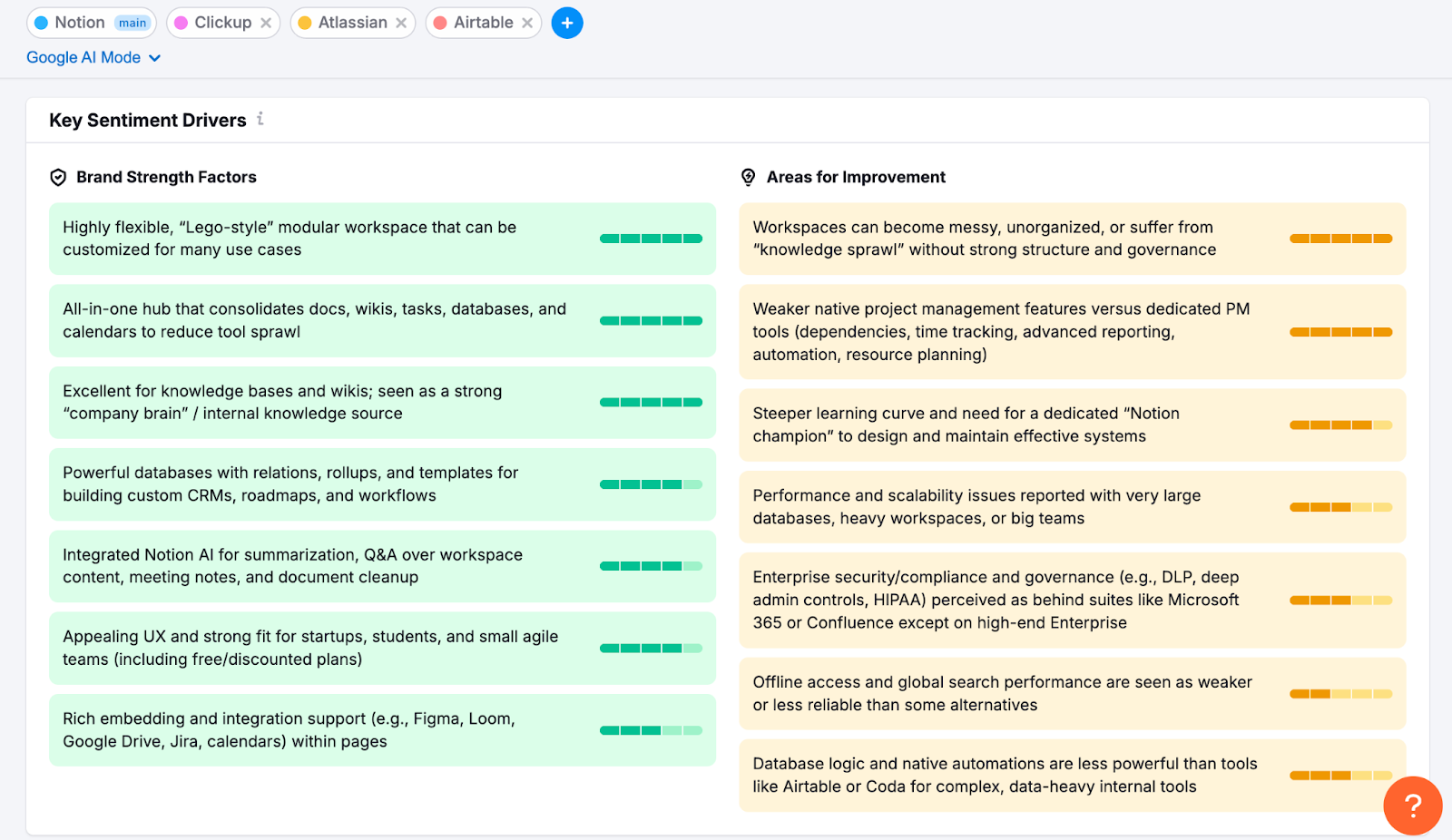Click the sentiment bar on the Highly flexible card
The width and height of the screenshot is (1452, 840).
(651, 239)
